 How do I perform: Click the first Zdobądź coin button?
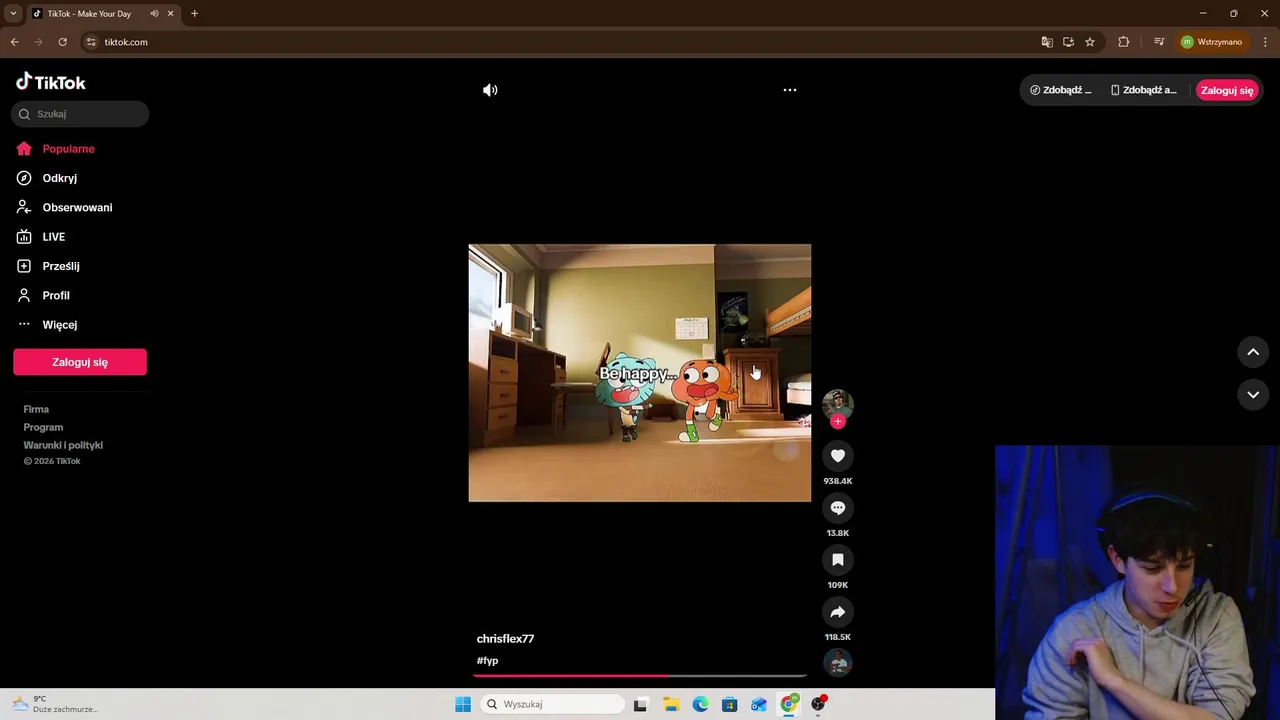tap(1061, 90)
